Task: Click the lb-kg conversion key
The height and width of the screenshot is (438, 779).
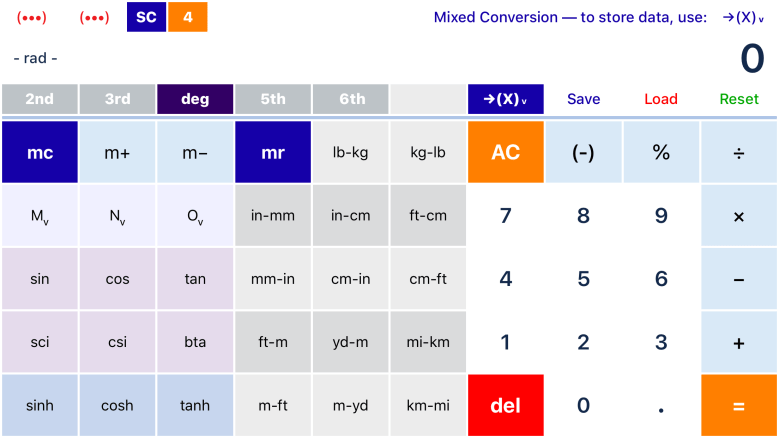Action: coord(351,153)
